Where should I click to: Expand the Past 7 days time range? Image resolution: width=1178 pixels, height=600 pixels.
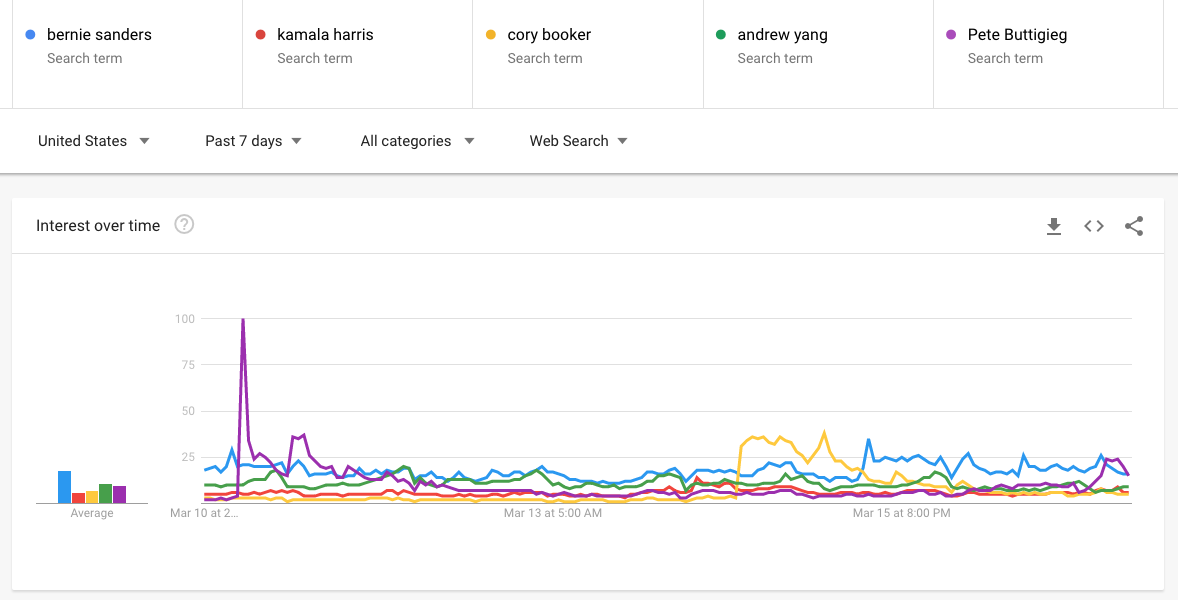tap(253, 141)
